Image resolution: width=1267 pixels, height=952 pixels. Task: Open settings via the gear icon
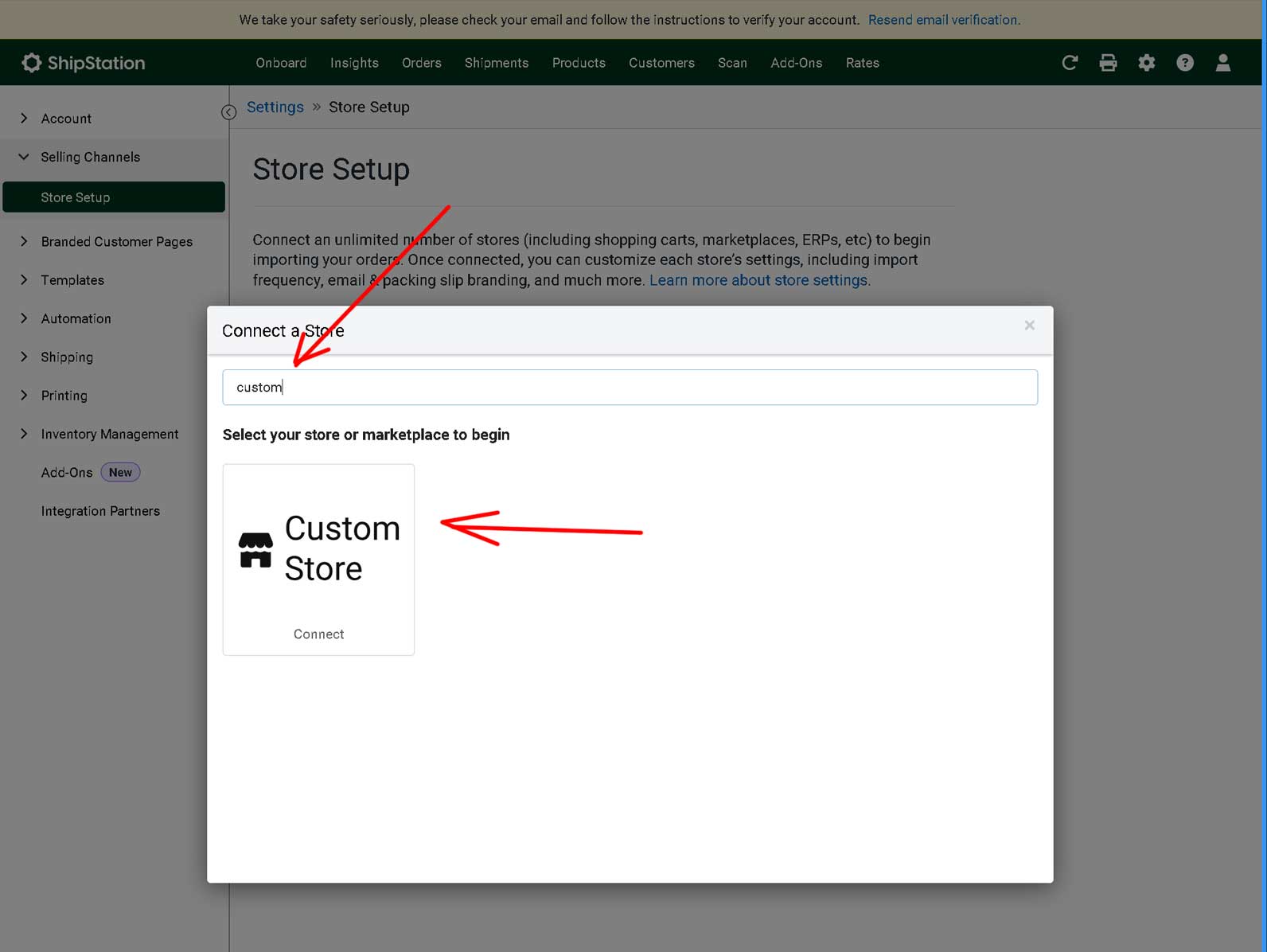click(1146, 63)
